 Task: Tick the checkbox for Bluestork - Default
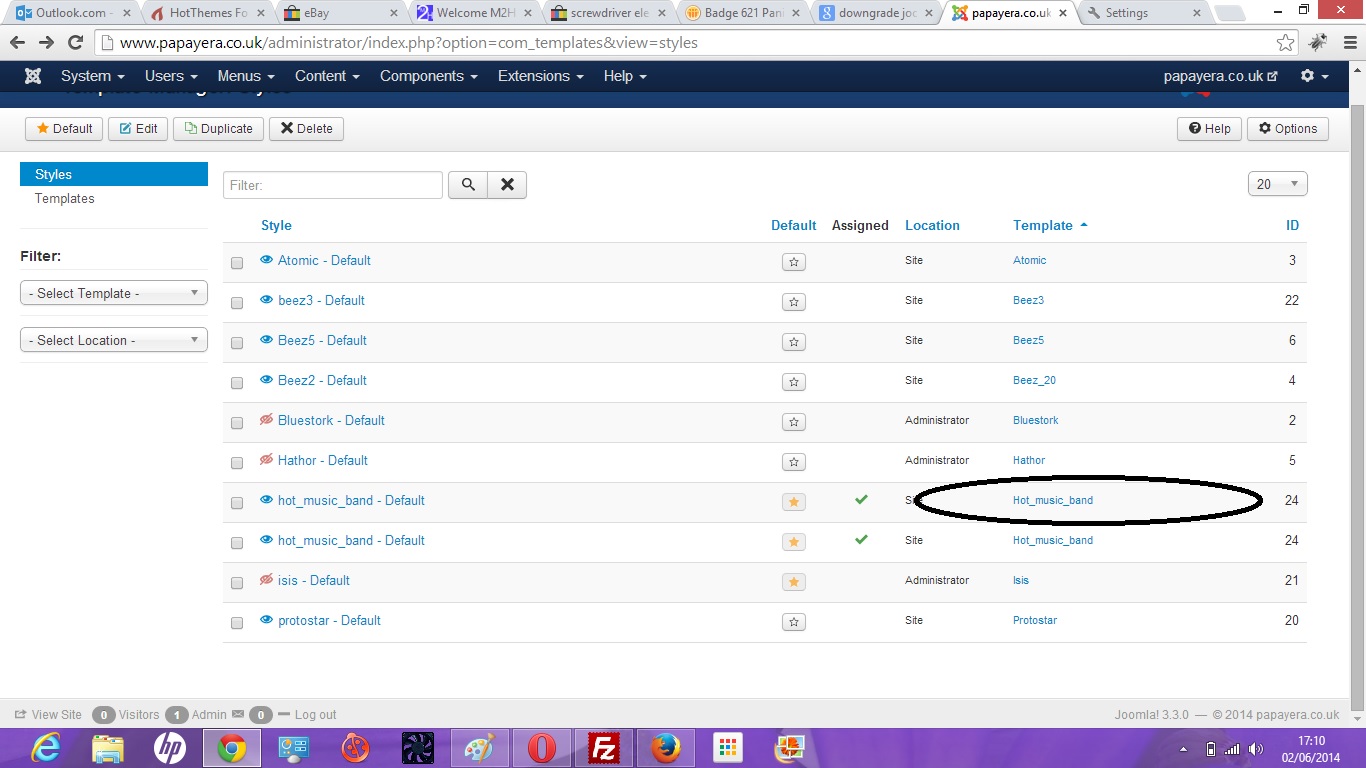click(237, 423)
